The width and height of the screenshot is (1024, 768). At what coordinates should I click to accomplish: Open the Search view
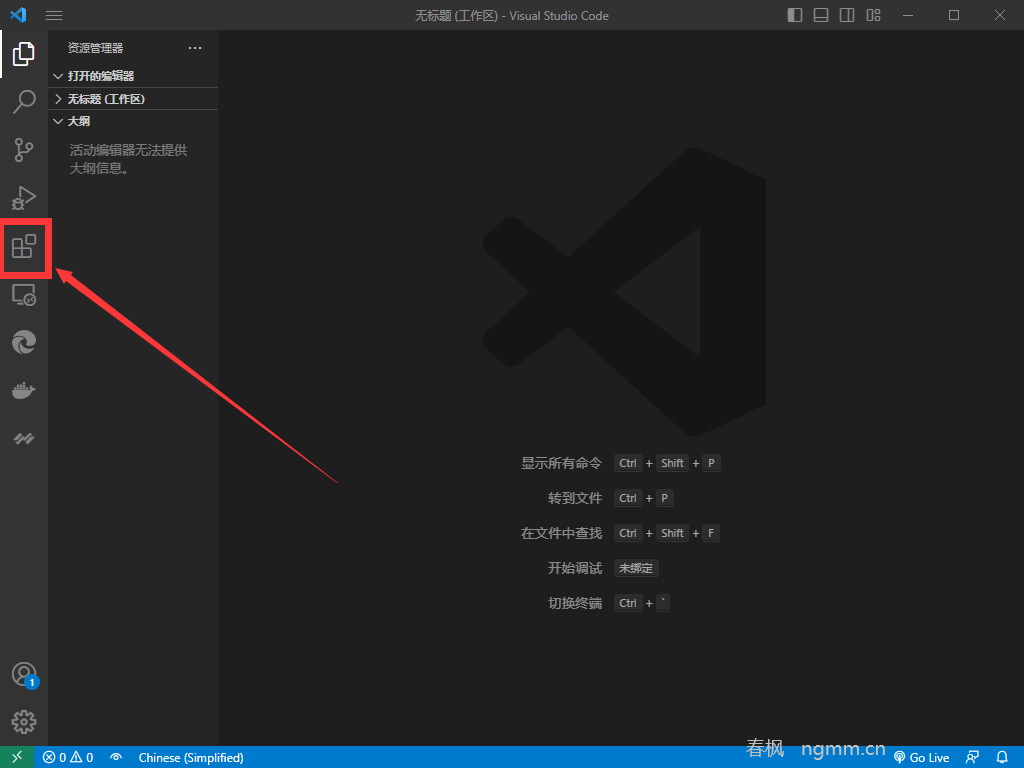[x=24, y=102]
